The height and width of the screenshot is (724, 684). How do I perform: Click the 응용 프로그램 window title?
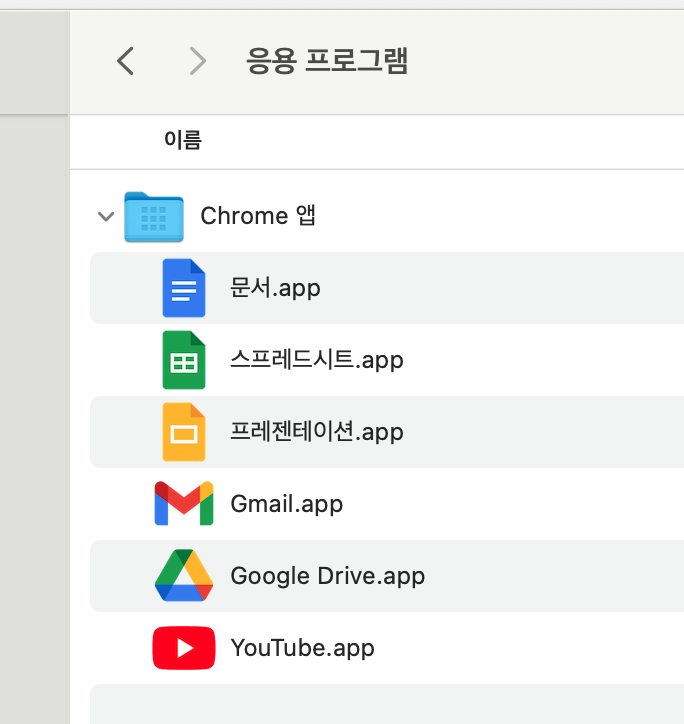[327, 60]
